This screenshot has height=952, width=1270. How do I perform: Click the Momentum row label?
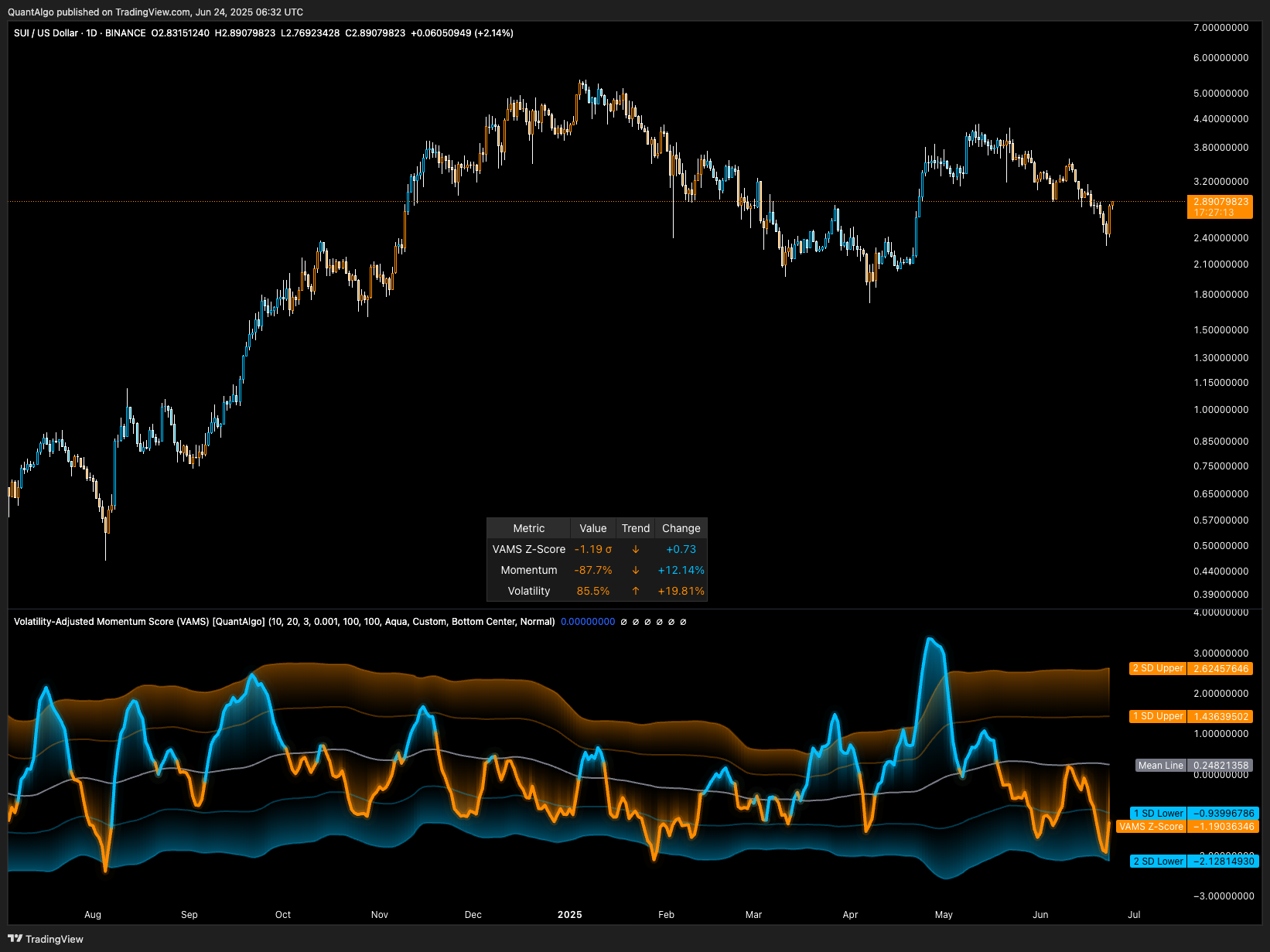(529, 570)
